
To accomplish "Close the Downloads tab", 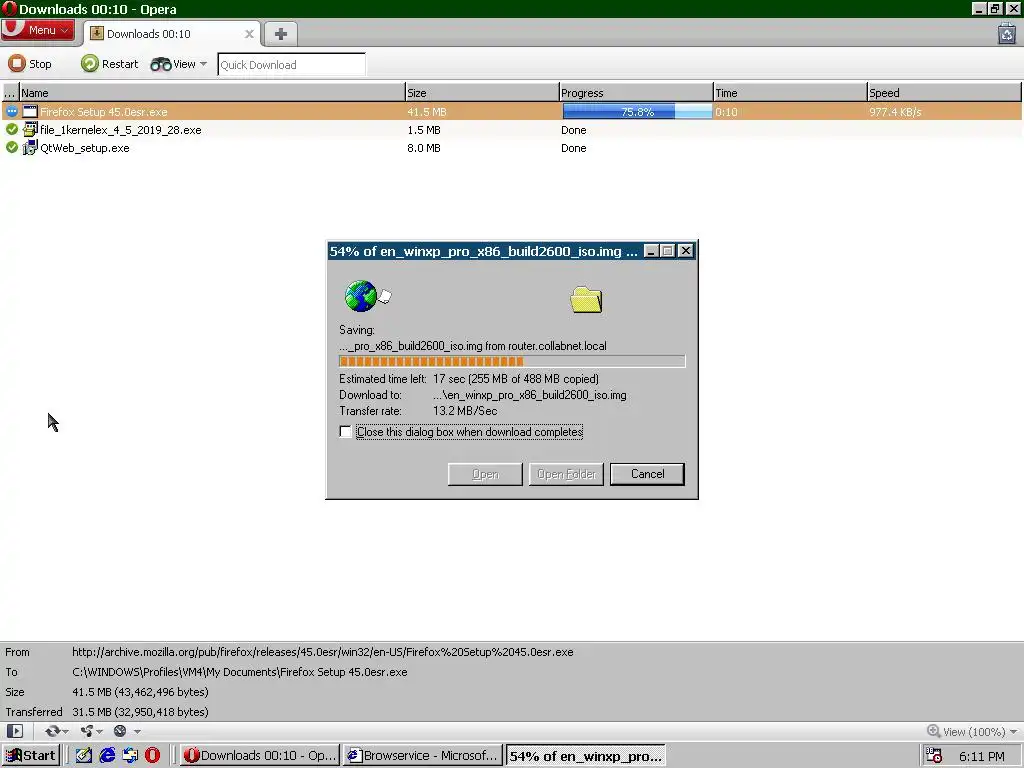I will pos(249,34).
